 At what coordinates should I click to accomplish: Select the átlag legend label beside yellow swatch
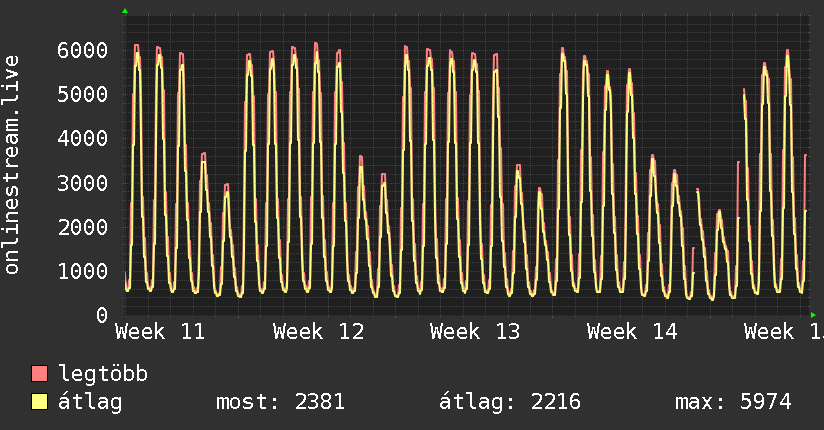pos(90,402)
